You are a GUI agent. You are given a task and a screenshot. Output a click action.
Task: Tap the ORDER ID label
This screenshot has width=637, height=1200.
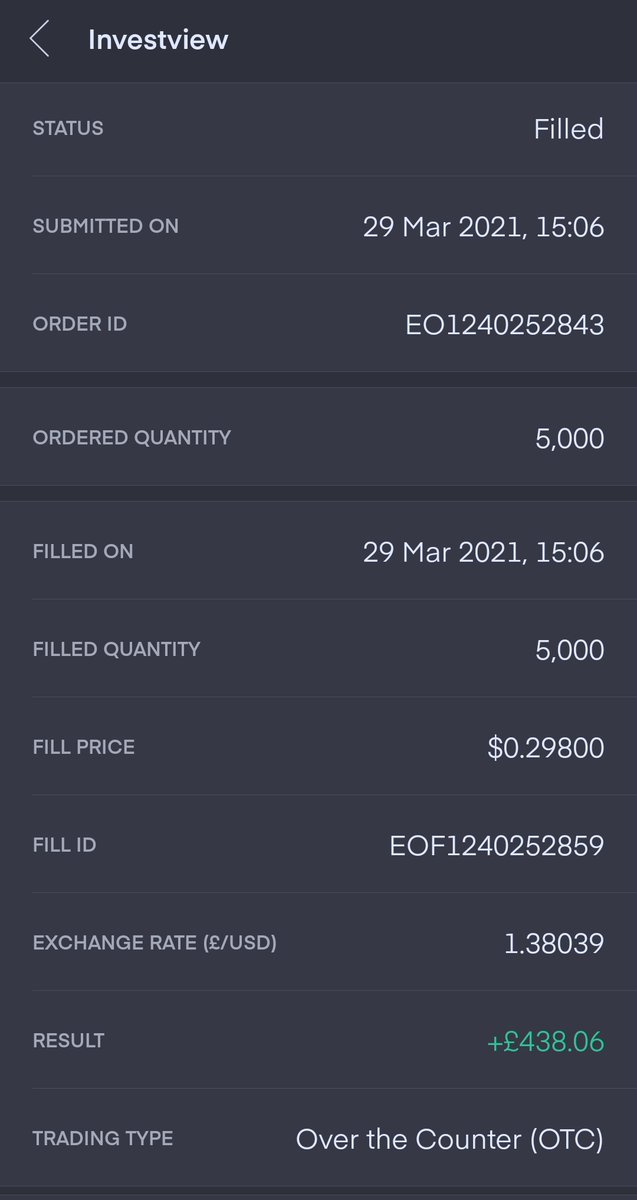tap(80, 324)
